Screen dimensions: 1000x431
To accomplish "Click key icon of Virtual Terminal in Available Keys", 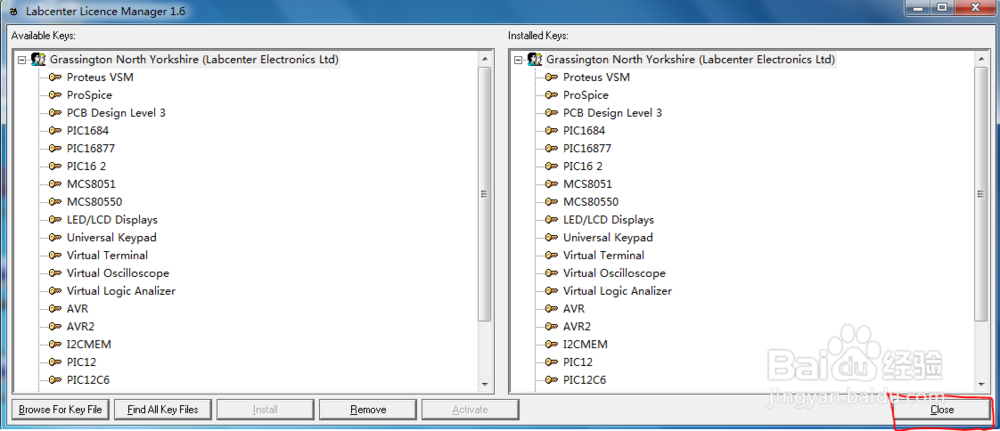I will [x=55, y=256].
